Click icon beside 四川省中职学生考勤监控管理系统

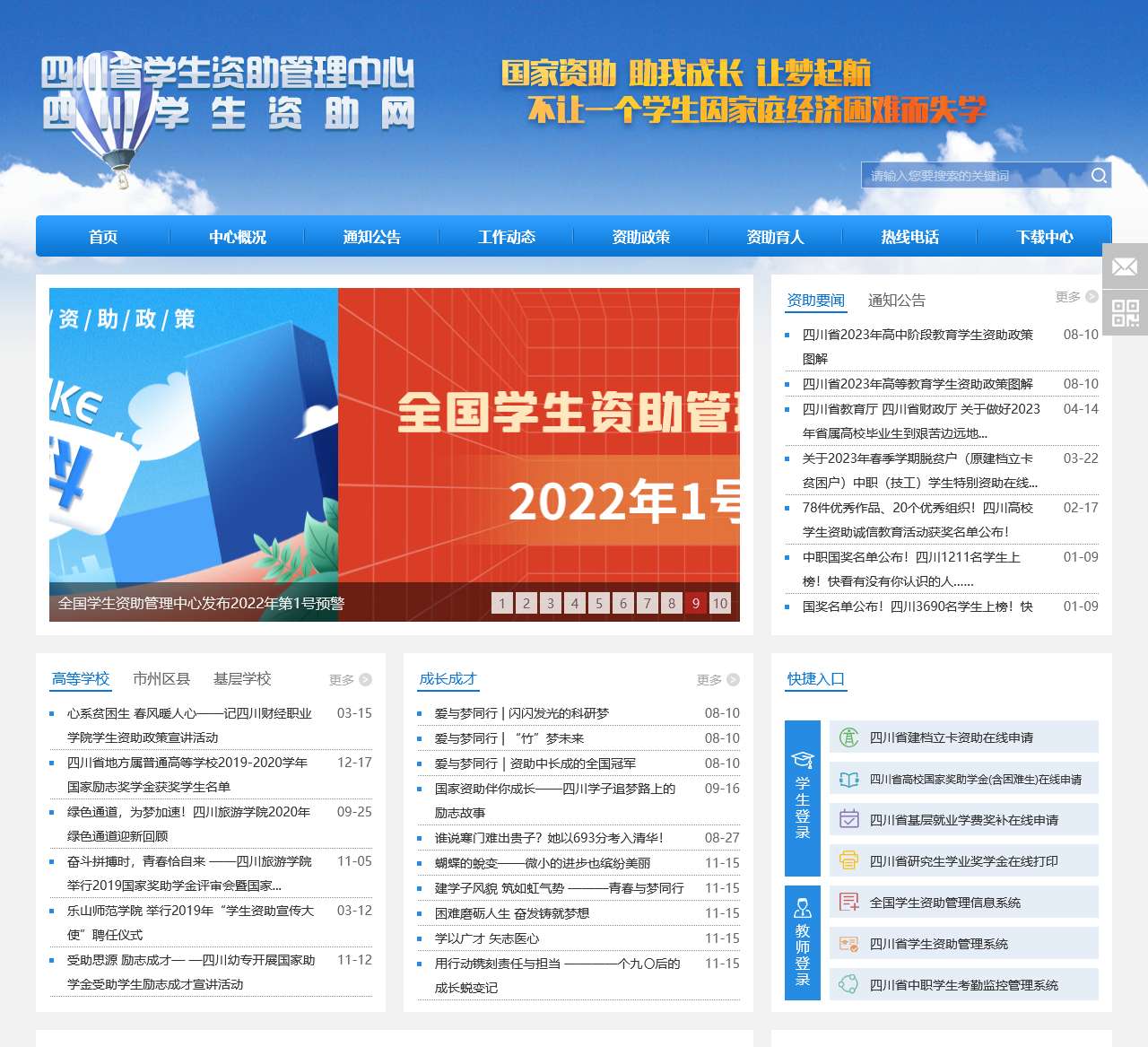[x=848, y=985]
